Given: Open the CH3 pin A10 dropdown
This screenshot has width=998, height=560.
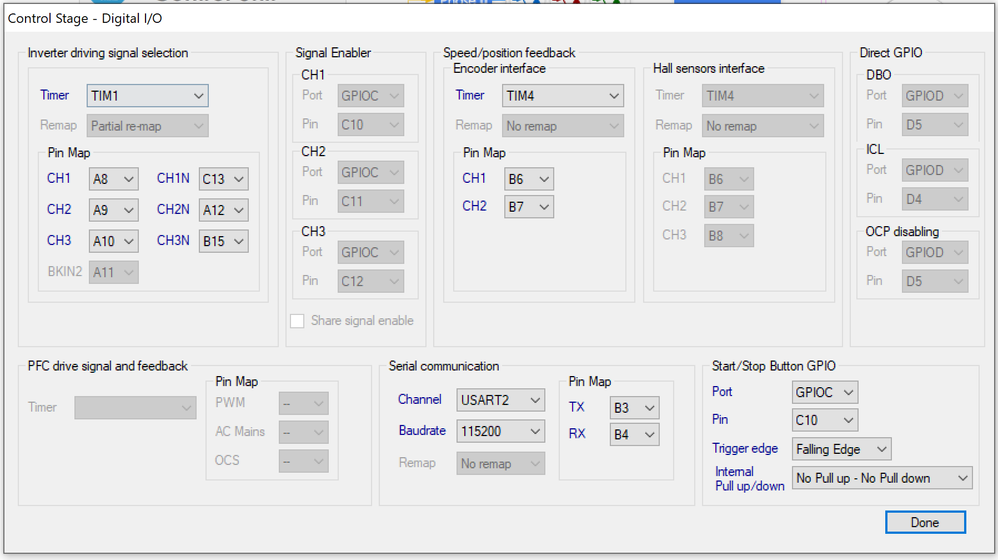Looking at the screenshot, I should coord(113,241).
